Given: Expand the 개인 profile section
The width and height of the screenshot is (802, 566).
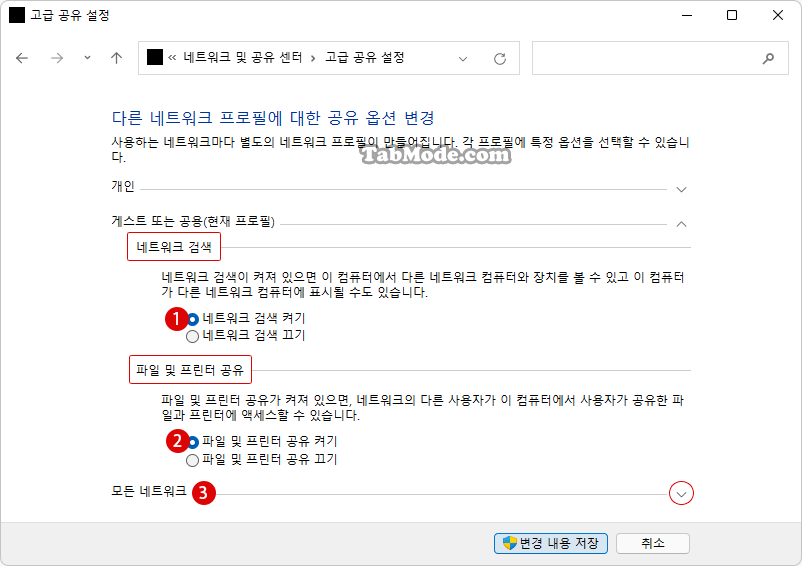Looking at the screenshot, I should [x=681, y=190].
